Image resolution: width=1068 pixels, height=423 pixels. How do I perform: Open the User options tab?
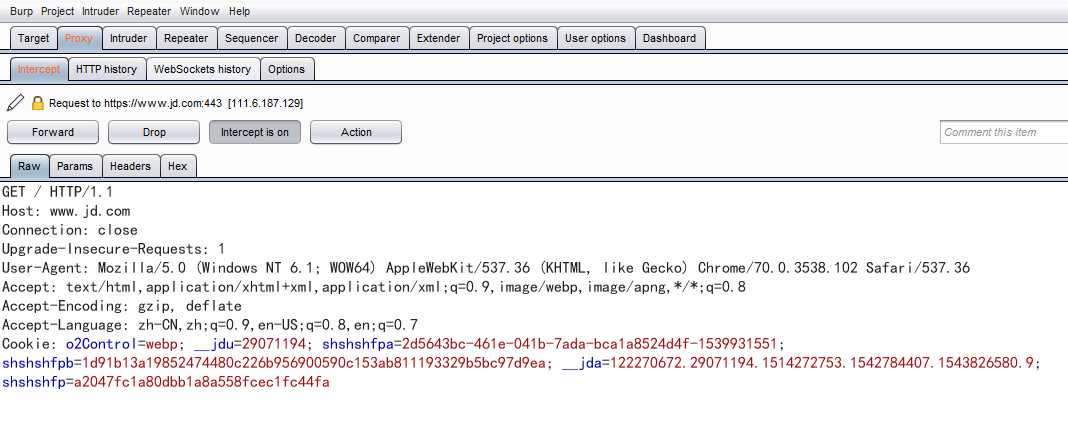[595, 38]
